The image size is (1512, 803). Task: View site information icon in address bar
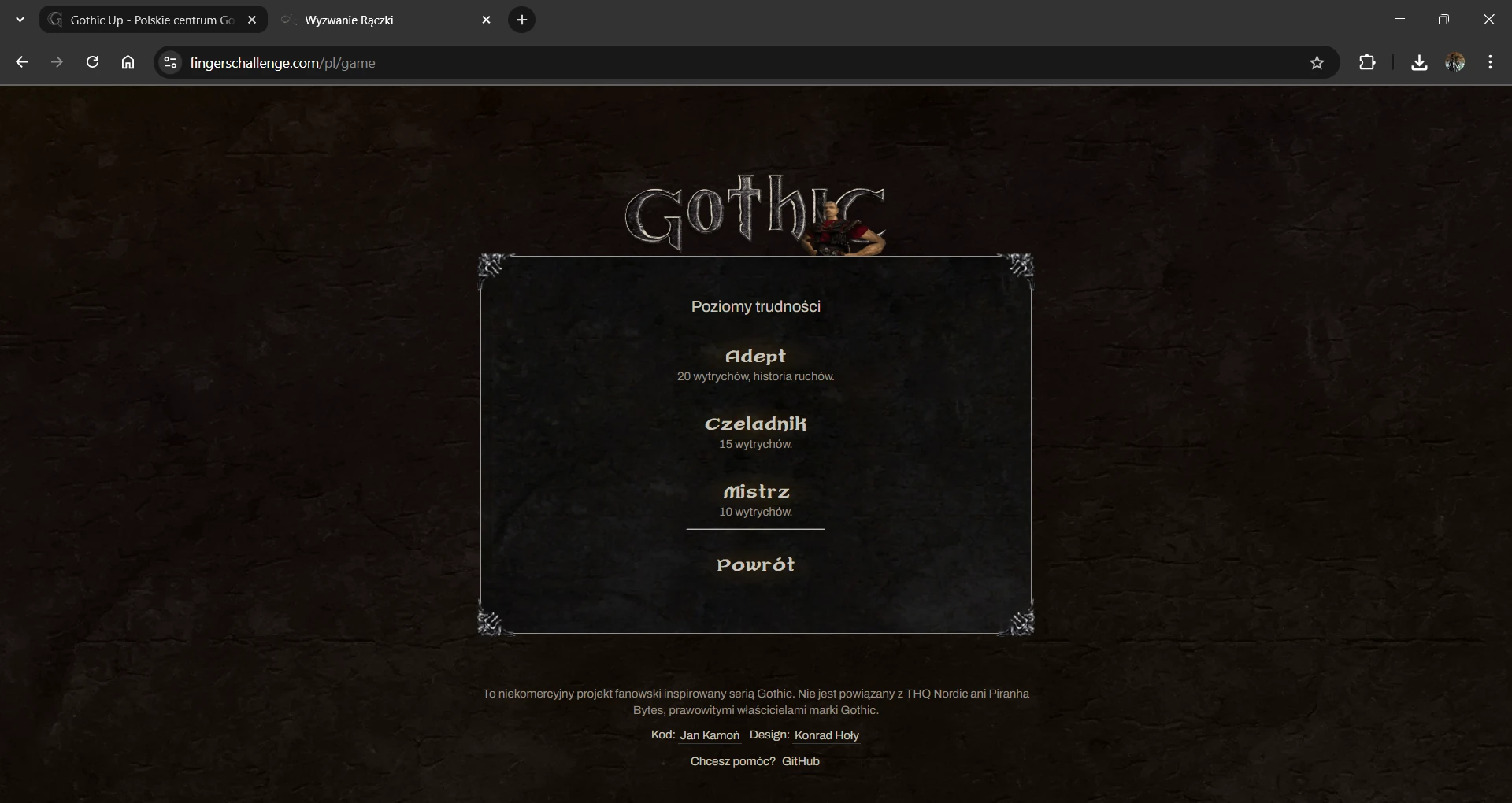point(170,62)
